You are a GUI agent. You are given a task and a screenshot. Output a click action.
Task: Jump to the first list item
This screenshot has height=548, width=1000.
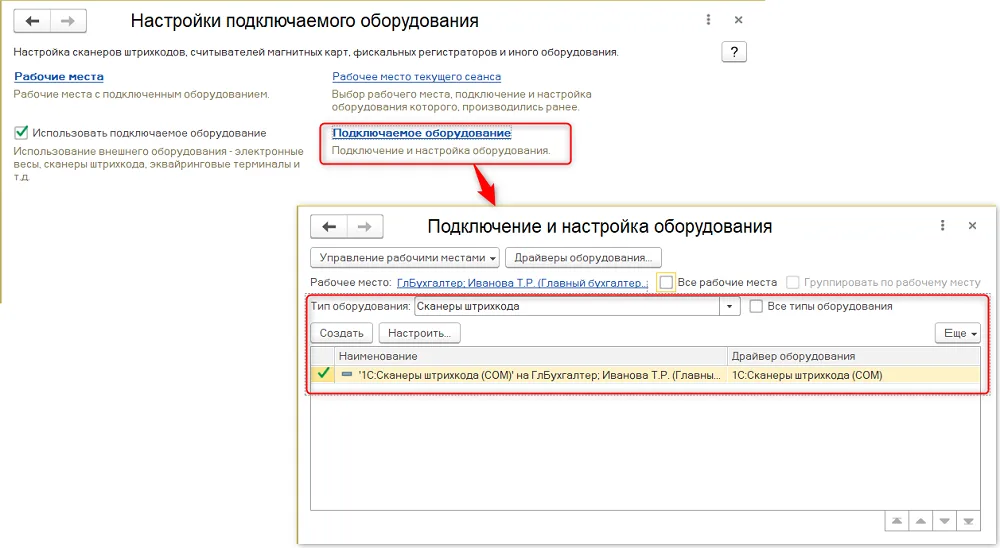(x=897, y=521)
